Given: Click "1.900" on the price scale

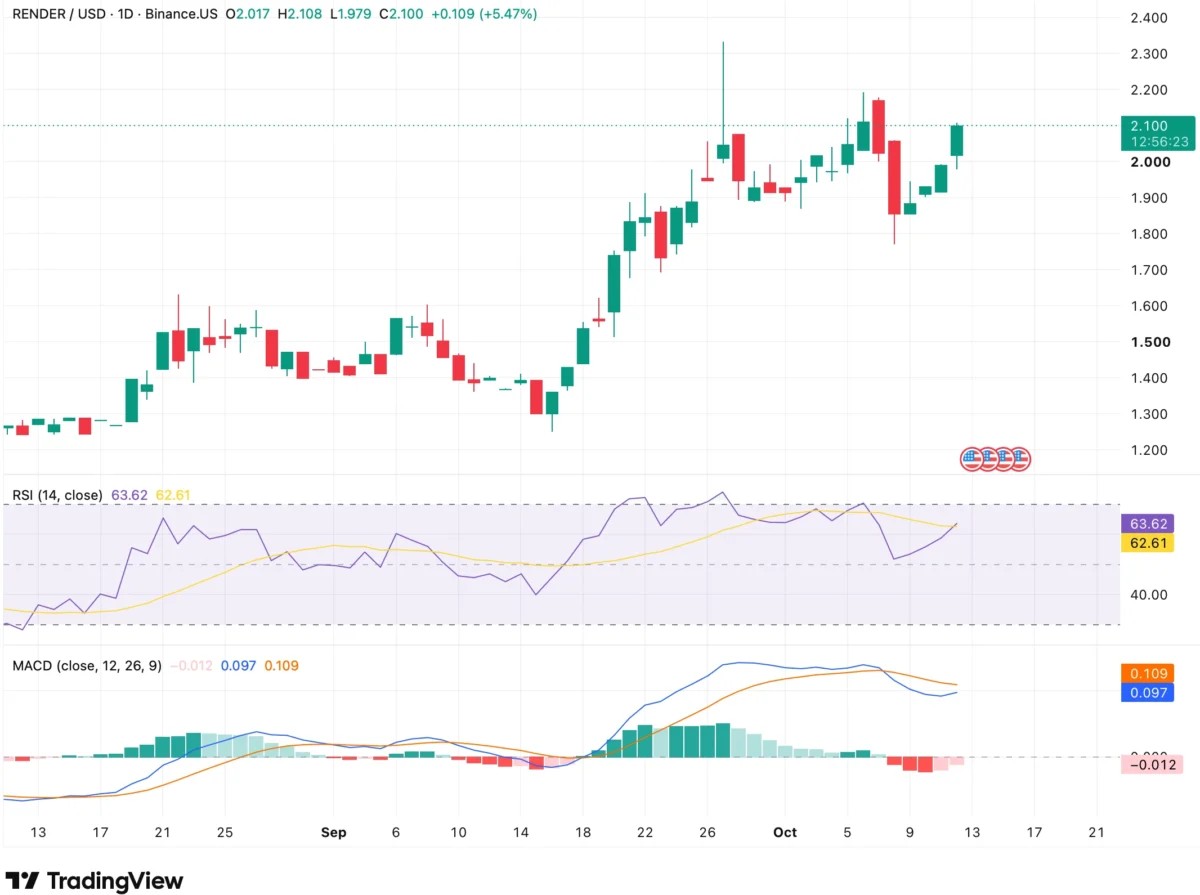Looking at the screenshot, I should point(1148,198).
